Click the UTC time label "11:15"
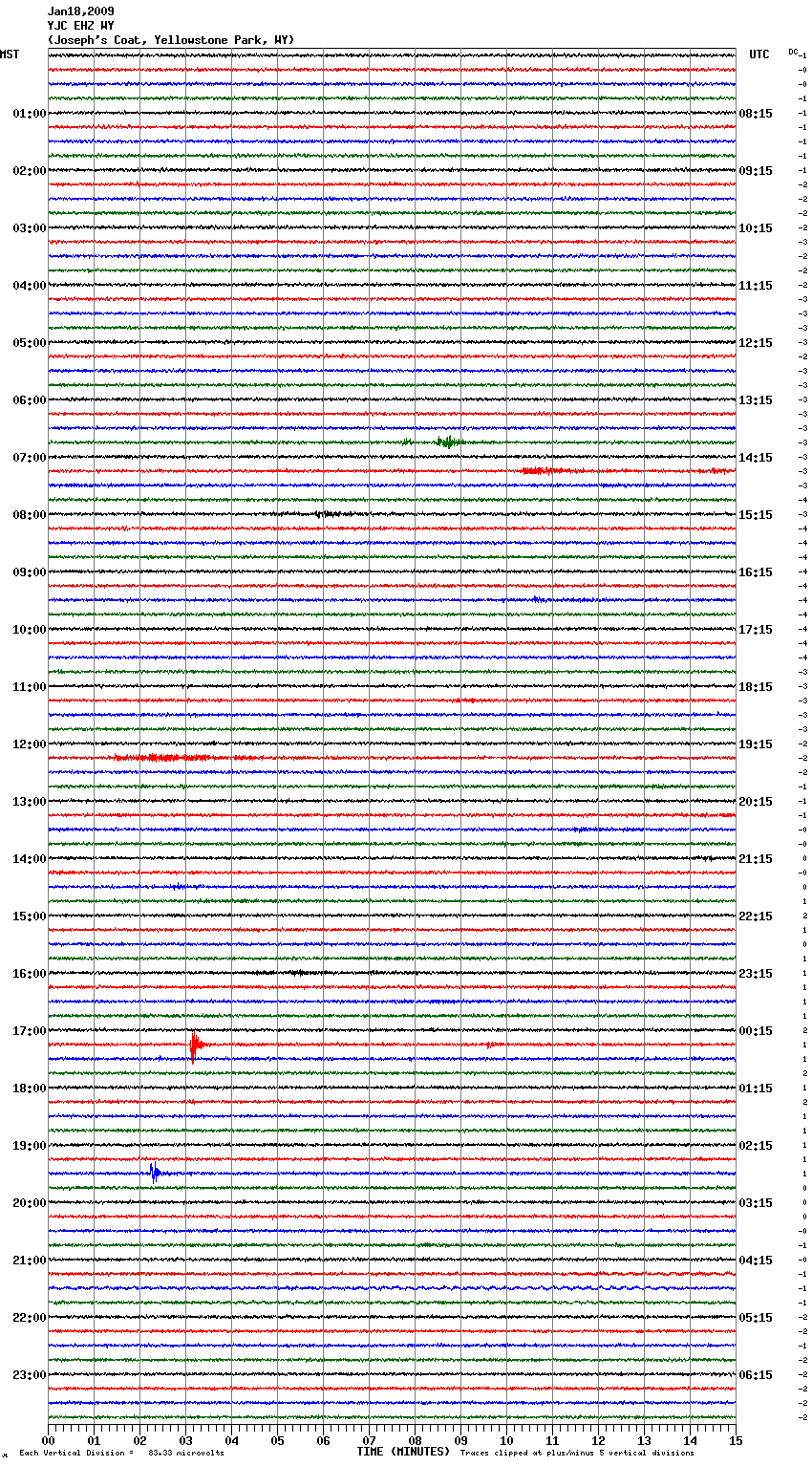This screenshot has height=1466, width=812. pos(756,286)
